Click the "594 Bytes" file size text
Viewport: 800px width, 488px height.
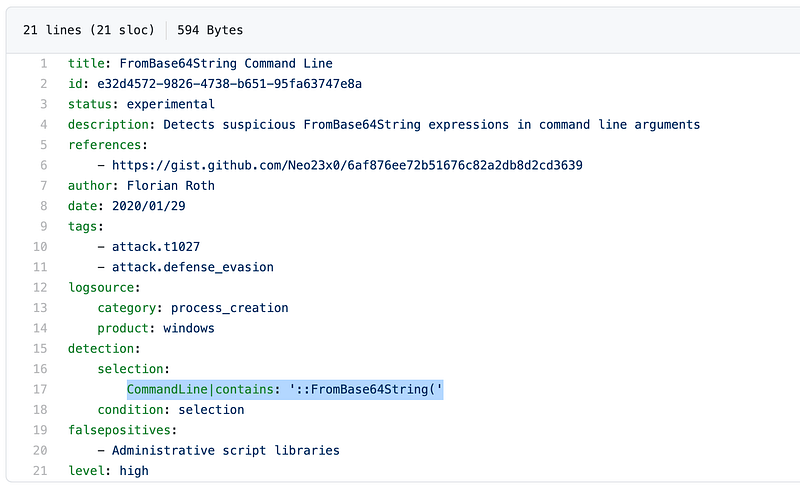coord(210,30)
